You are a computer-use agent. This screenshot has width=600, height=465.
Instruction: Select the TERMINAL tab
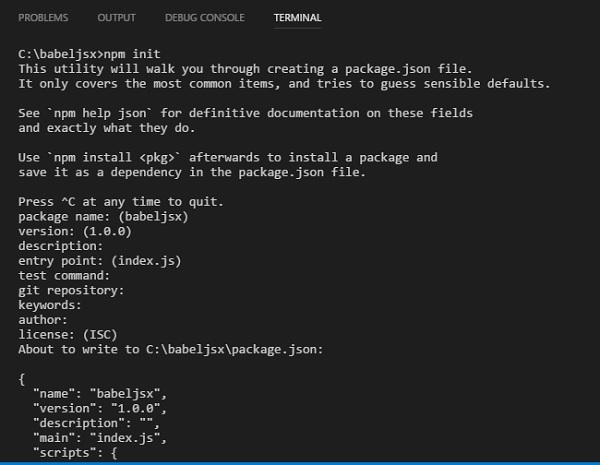click(297, 19)
